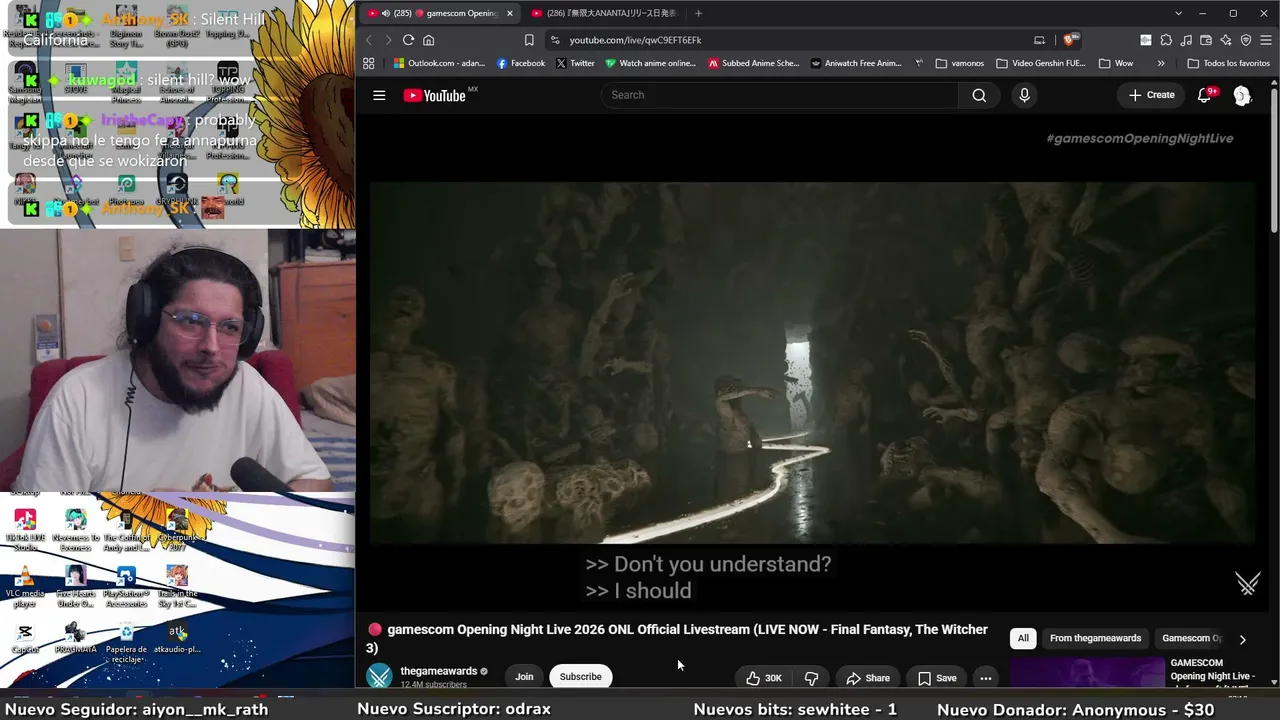Open thegameawards channel avatar
Screen dimensions: 1280x720
[x=379, y=677]
